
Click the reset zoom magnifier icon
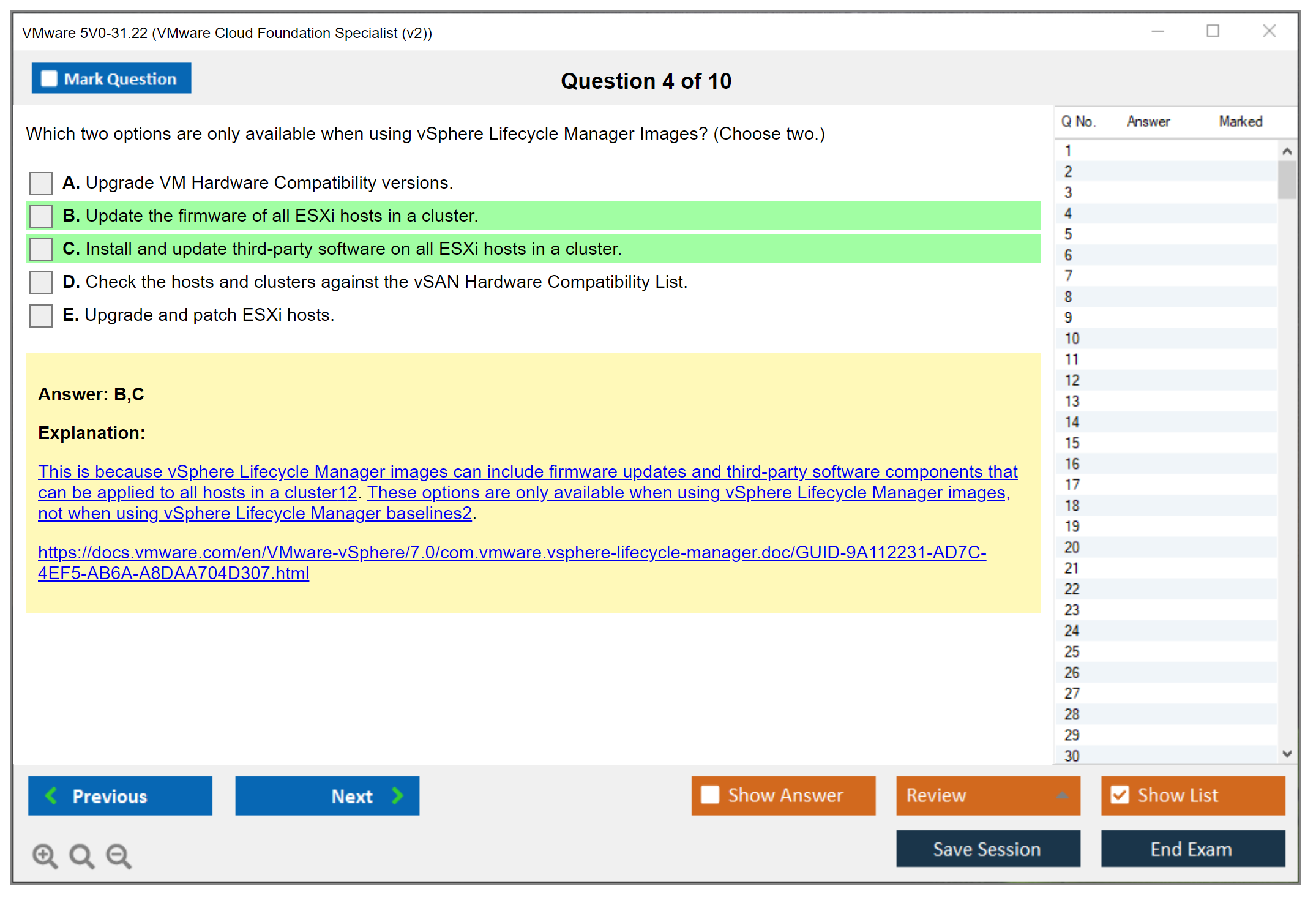(81, 855)
